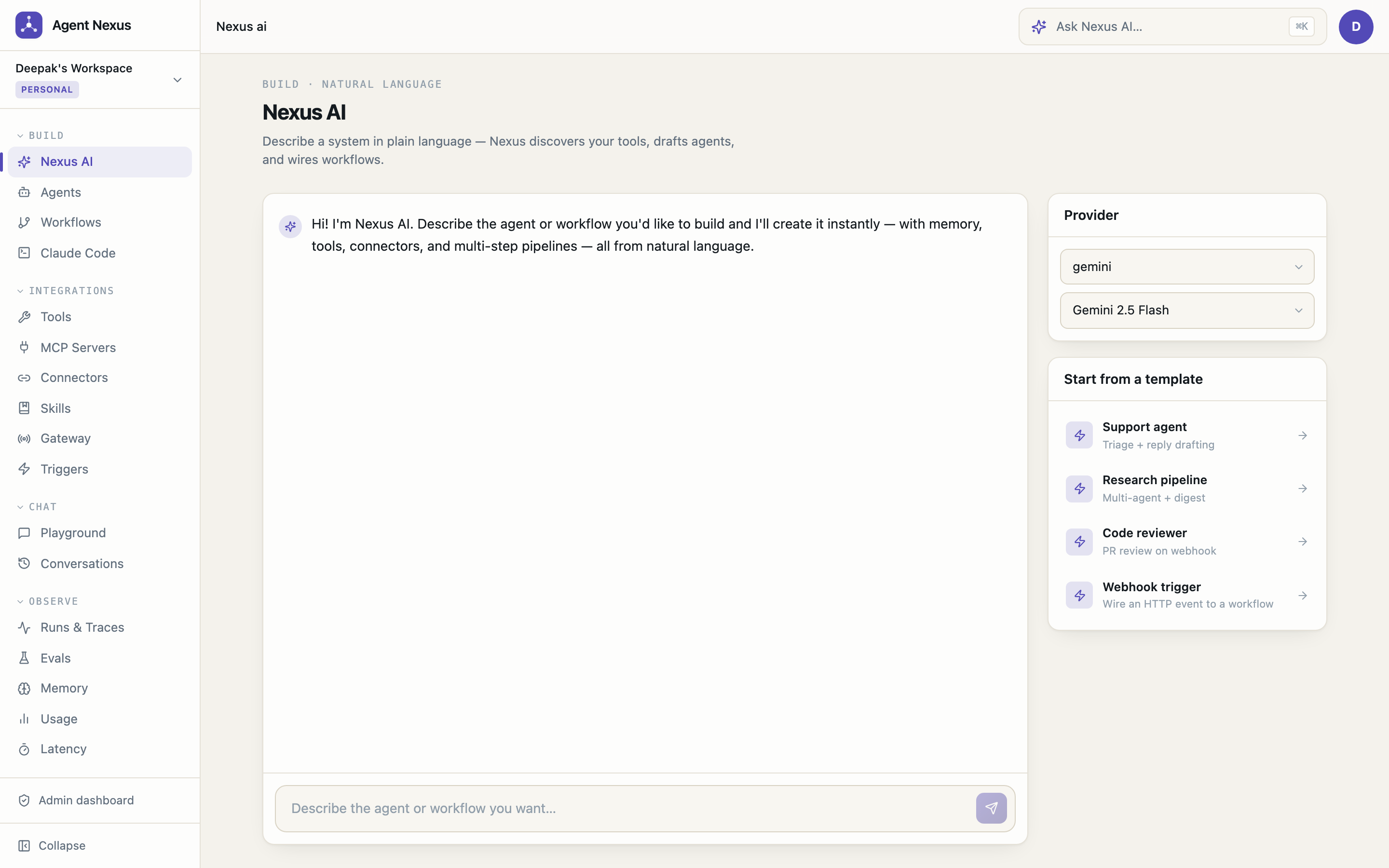Open the Connectors page
This screenshot has width=1389, height=868.
pos(100,378)
